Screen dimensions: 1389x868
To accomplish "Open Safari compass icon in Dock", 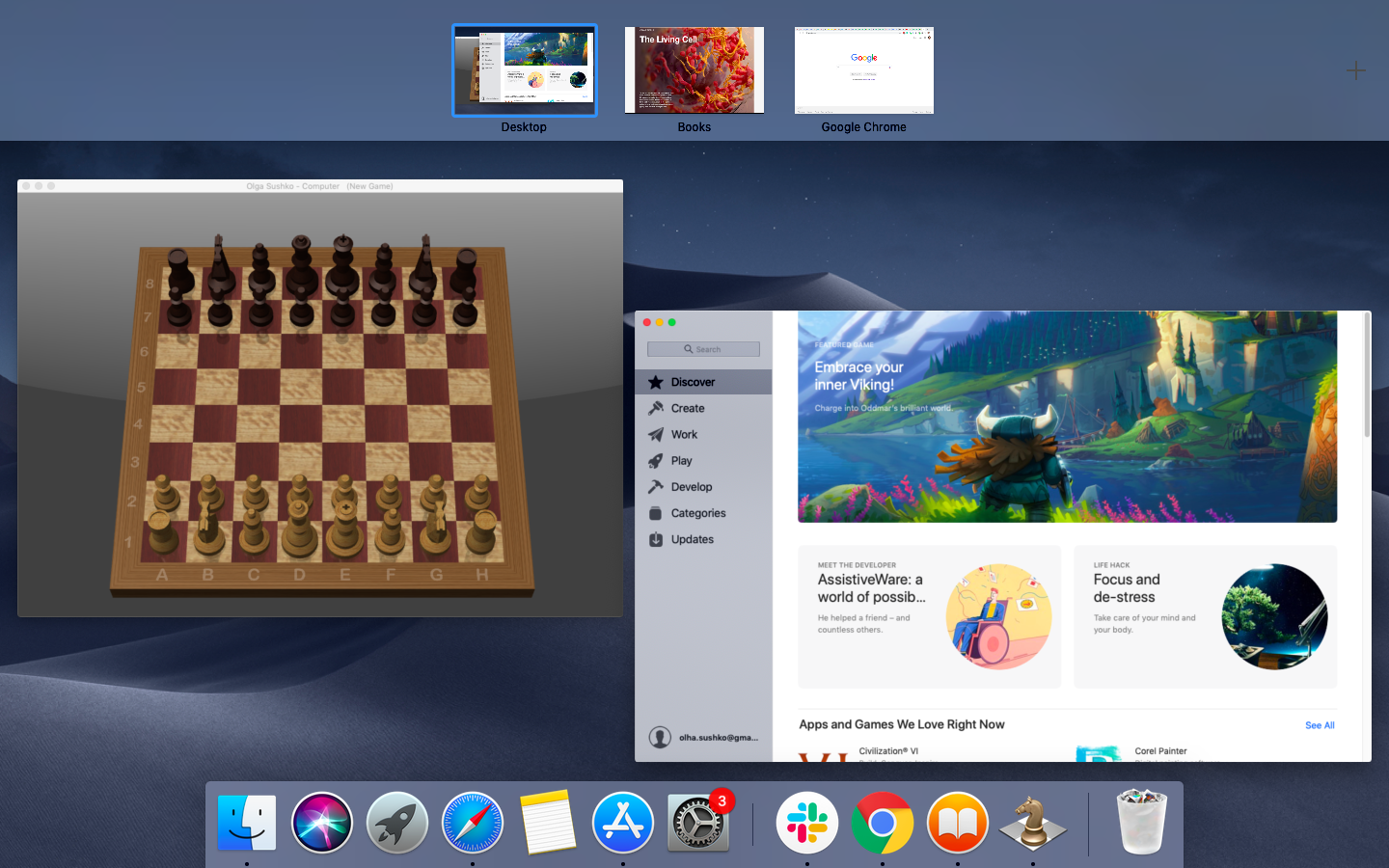I will tap(473, 823).
